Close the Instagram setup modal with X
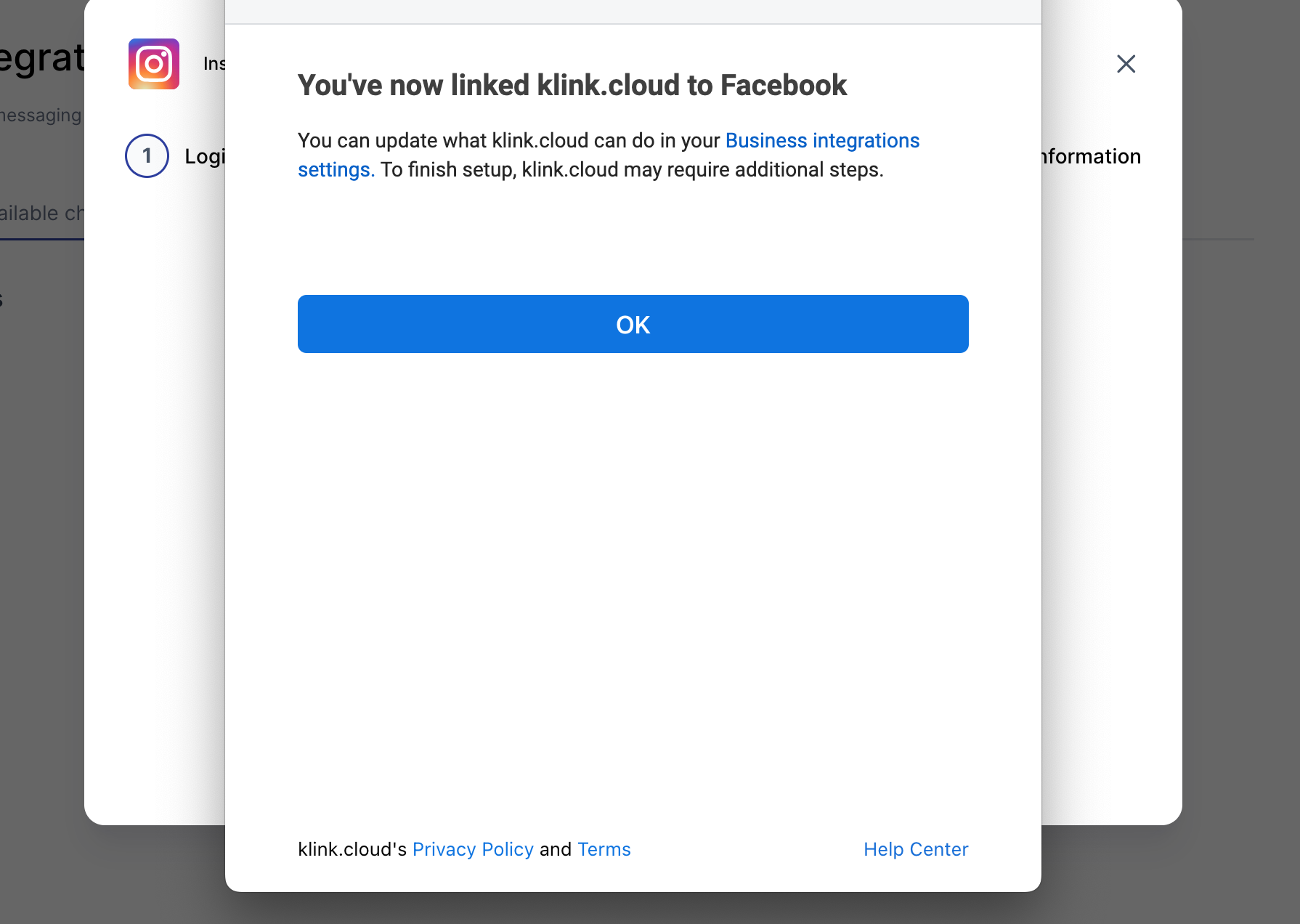 pyautogui.click(x=1126, y=64)
